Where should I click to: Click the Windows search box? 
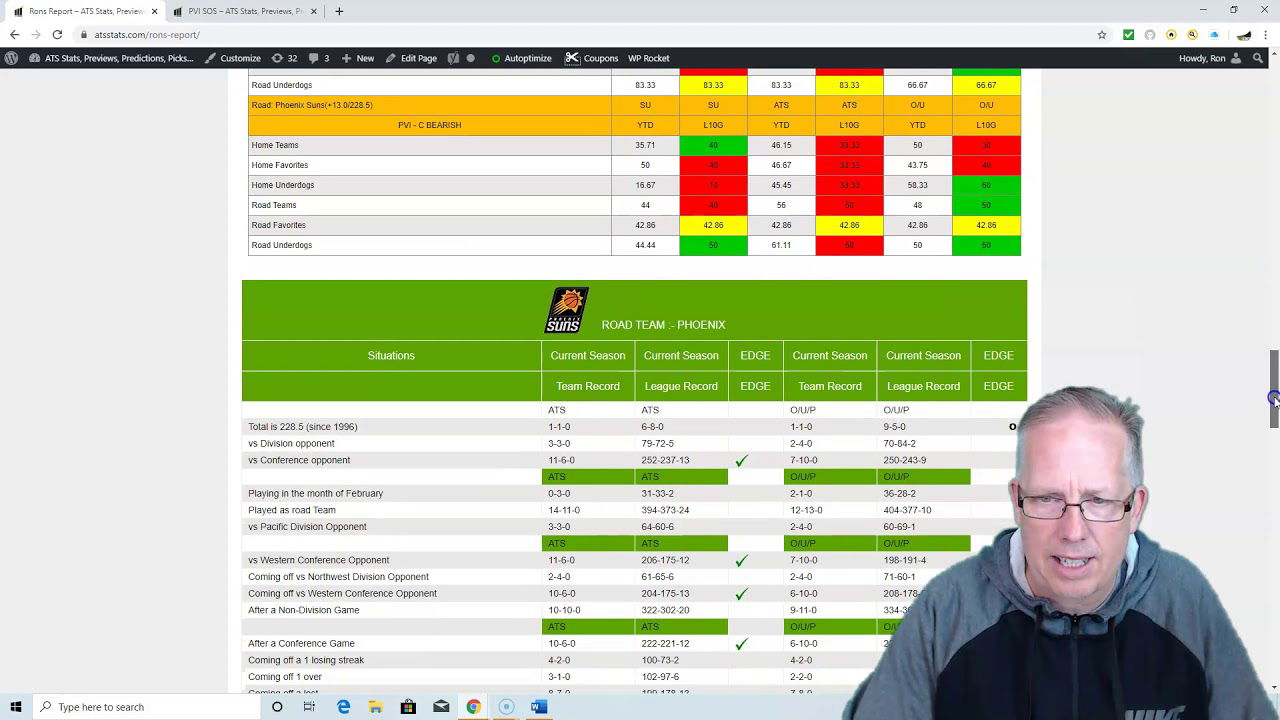150,707
